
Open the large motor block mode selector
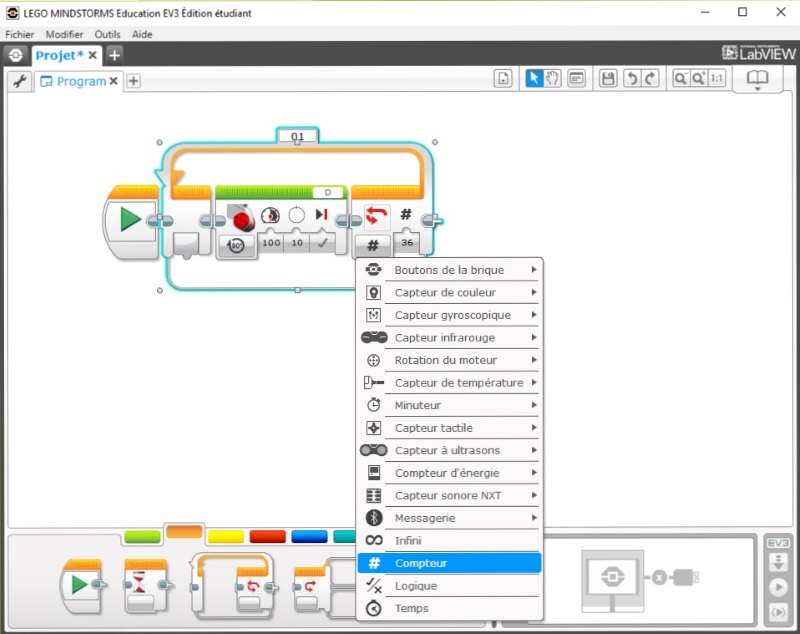coord(236,246)
